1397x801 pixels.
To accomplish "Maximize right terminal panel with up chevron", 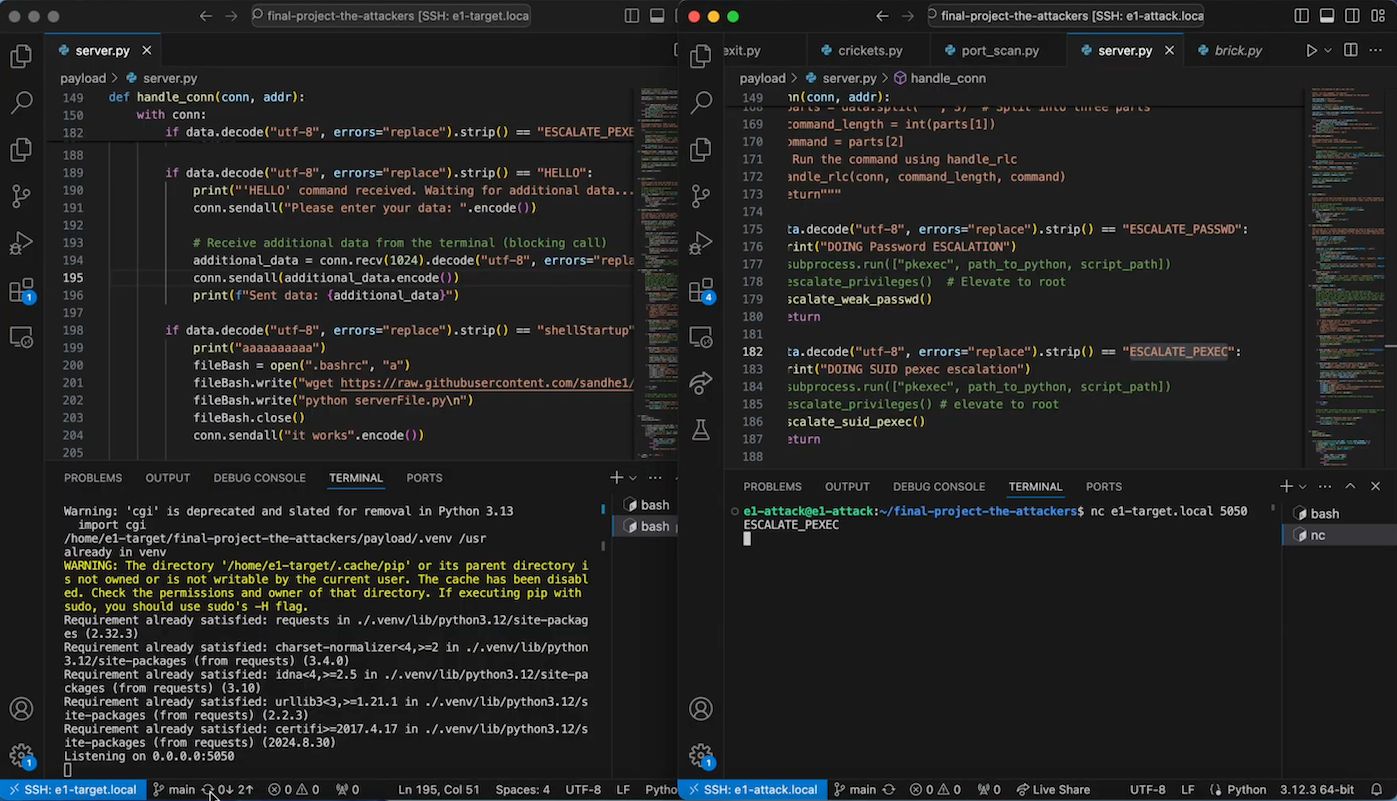I will pyautogui.click(x=1350, y=486).
